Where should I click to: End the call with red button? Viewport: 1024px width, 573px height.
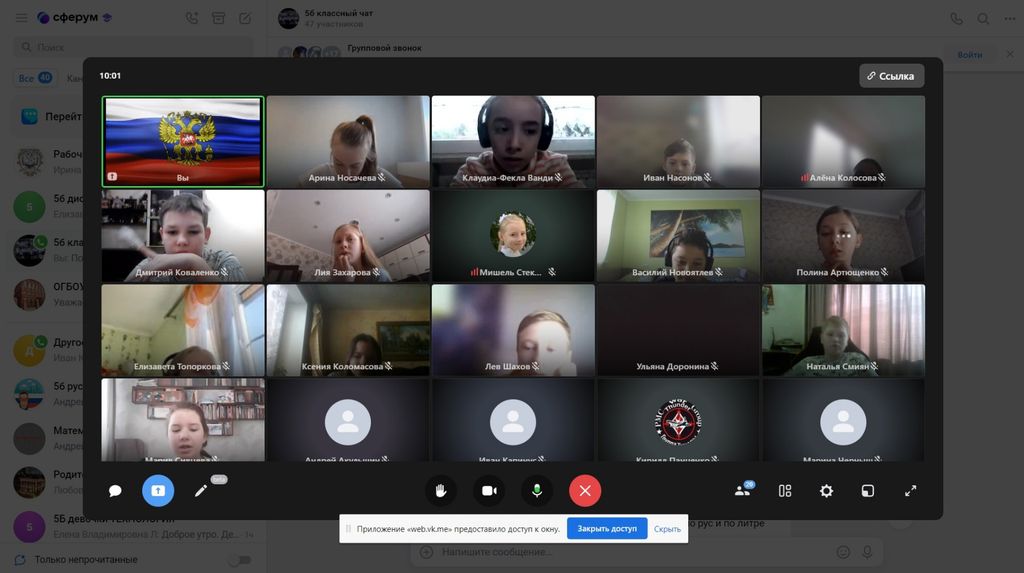click(x=585, y=491)
